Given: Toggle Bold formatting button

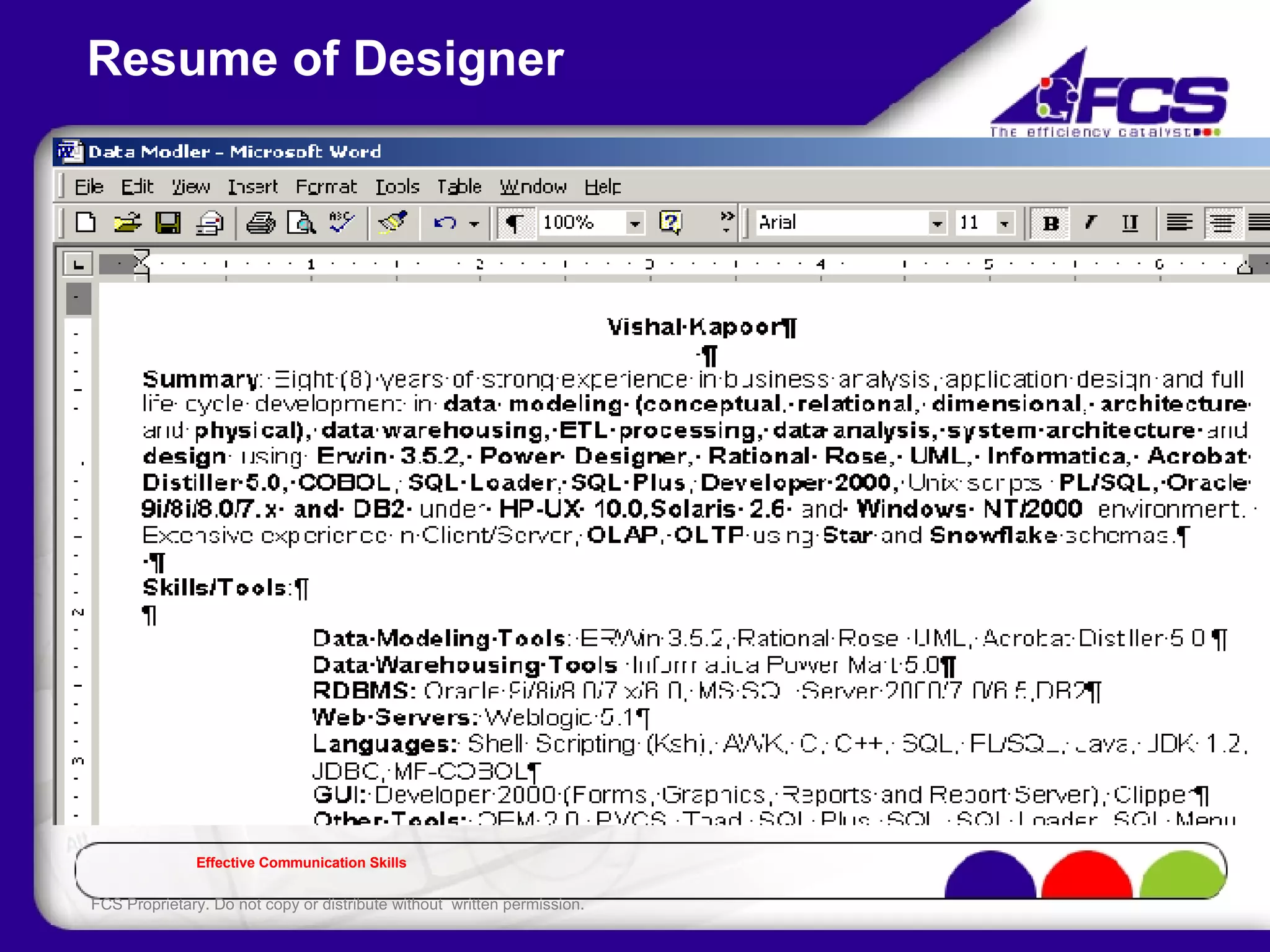Looking at the screenshot, I should point(1050,223).
